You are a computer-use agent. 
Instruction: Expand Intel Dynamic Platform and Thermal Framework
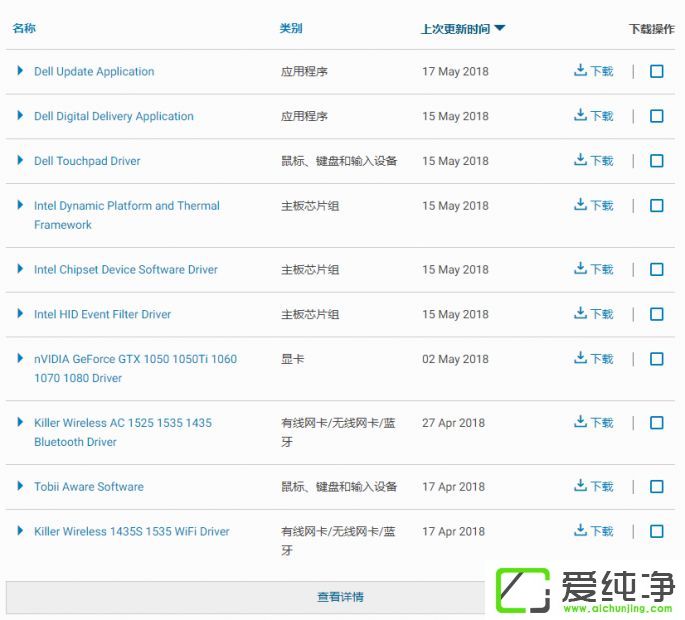(20, 205)
